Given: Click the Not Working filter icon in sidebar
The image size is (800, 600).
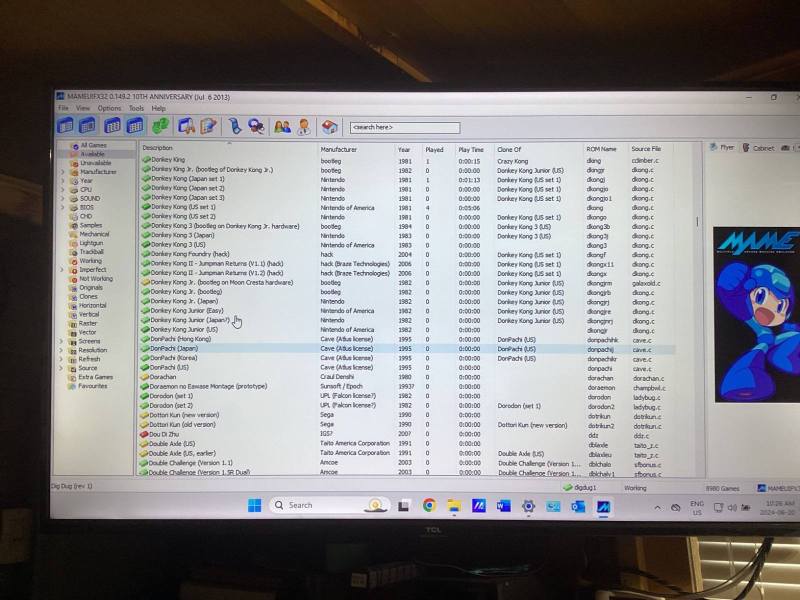Looking at the screenshot, I should point(73,279).
